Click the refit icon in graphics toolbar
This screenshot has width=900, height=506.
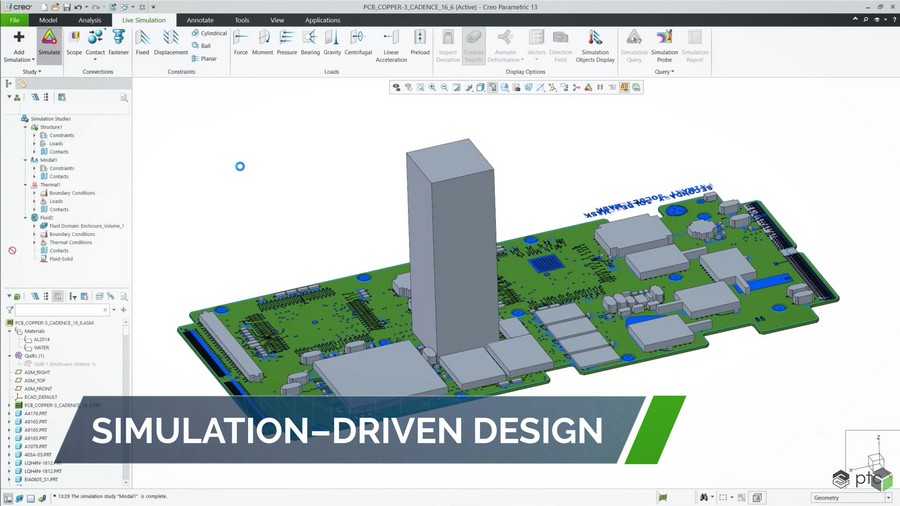(420, 87)
